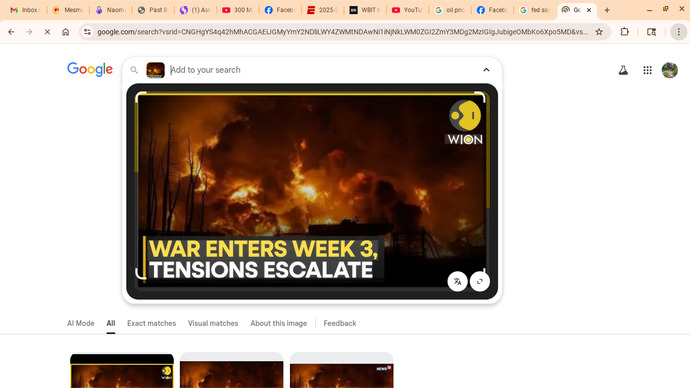Click the Google Lens search icon in toolbar
The image size is (690, 388).
(x=652, y=32)
